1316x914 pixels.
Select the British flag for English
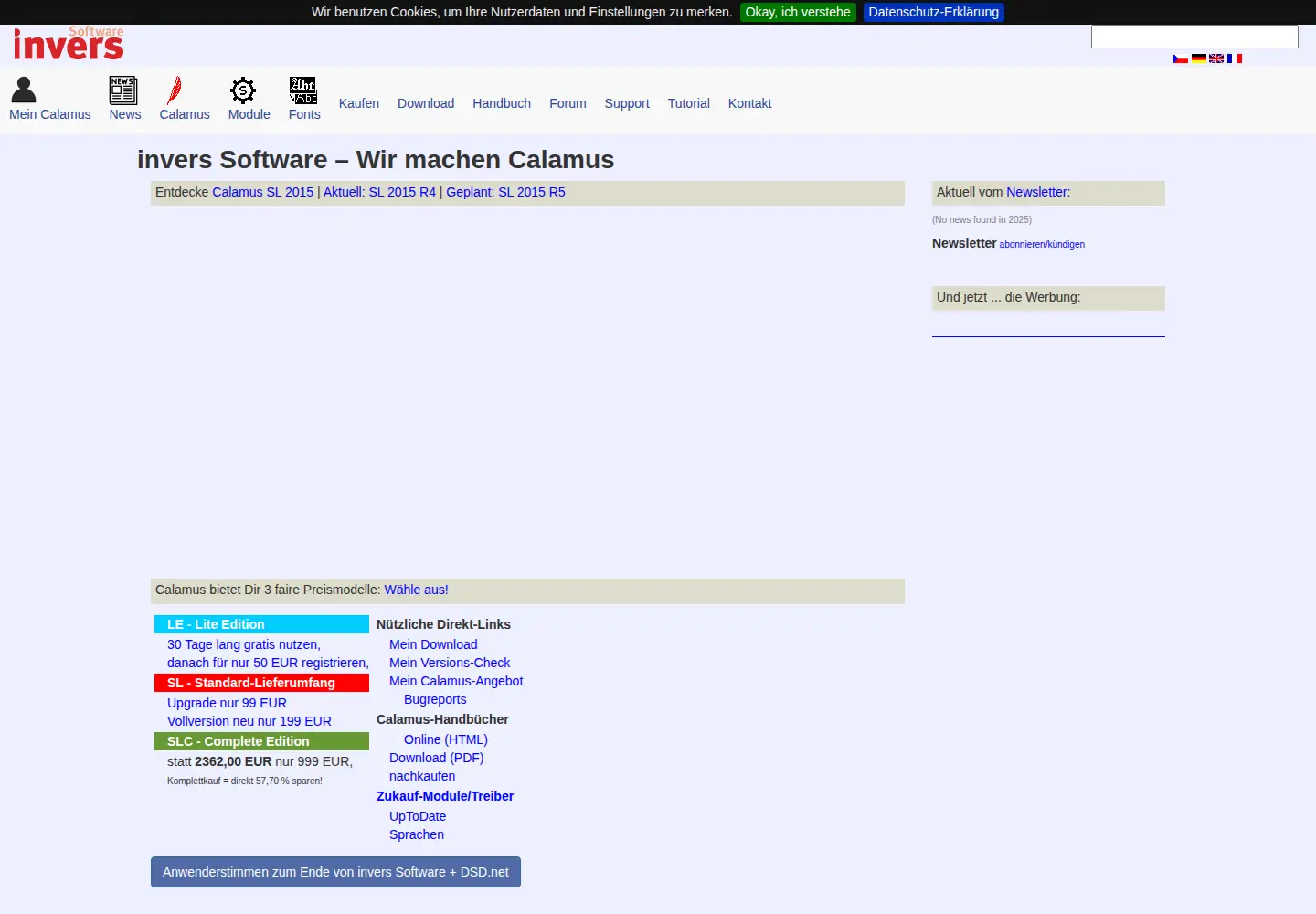(x=1216, y=58)
